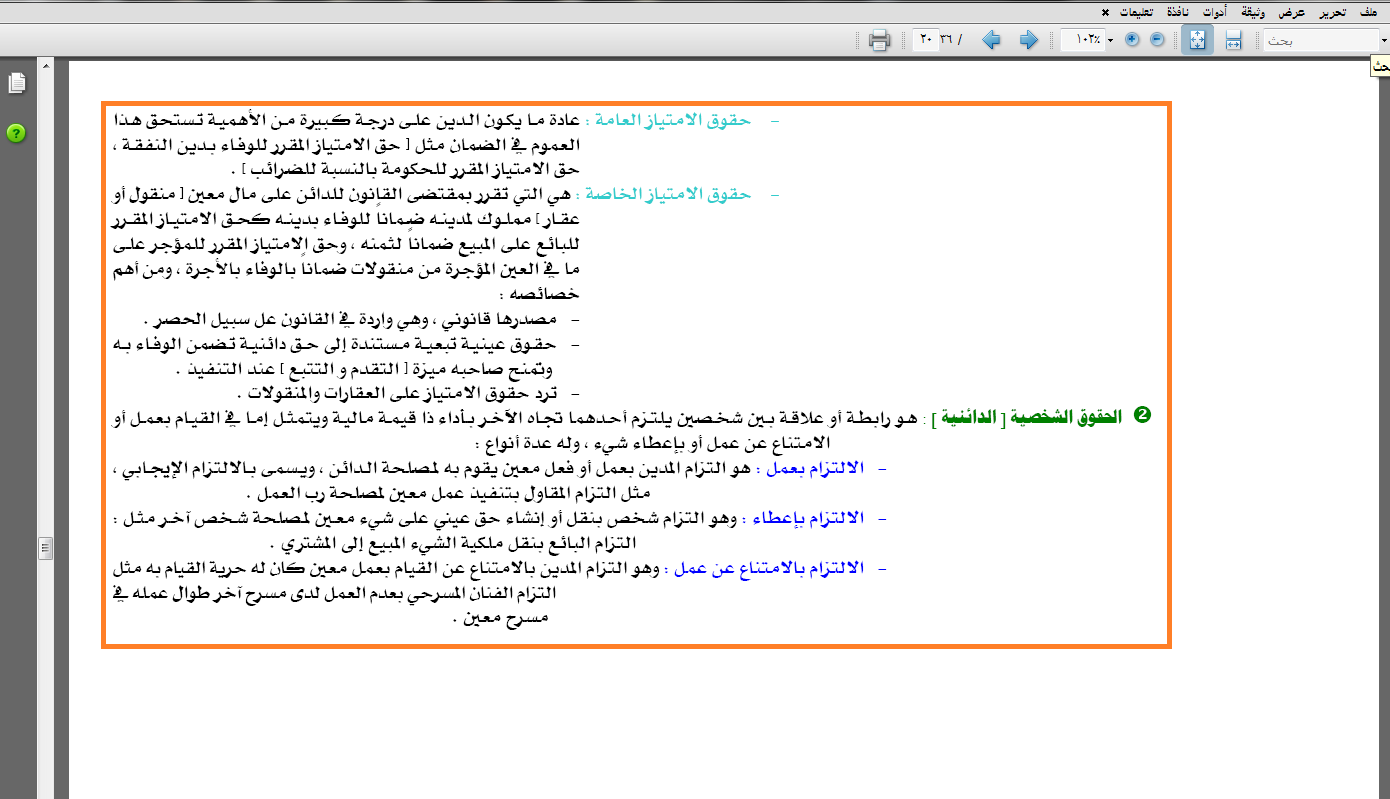Open the search options dropdown arrow
Viewport: 1390px width, 799px height.
tap(1384, 41)
